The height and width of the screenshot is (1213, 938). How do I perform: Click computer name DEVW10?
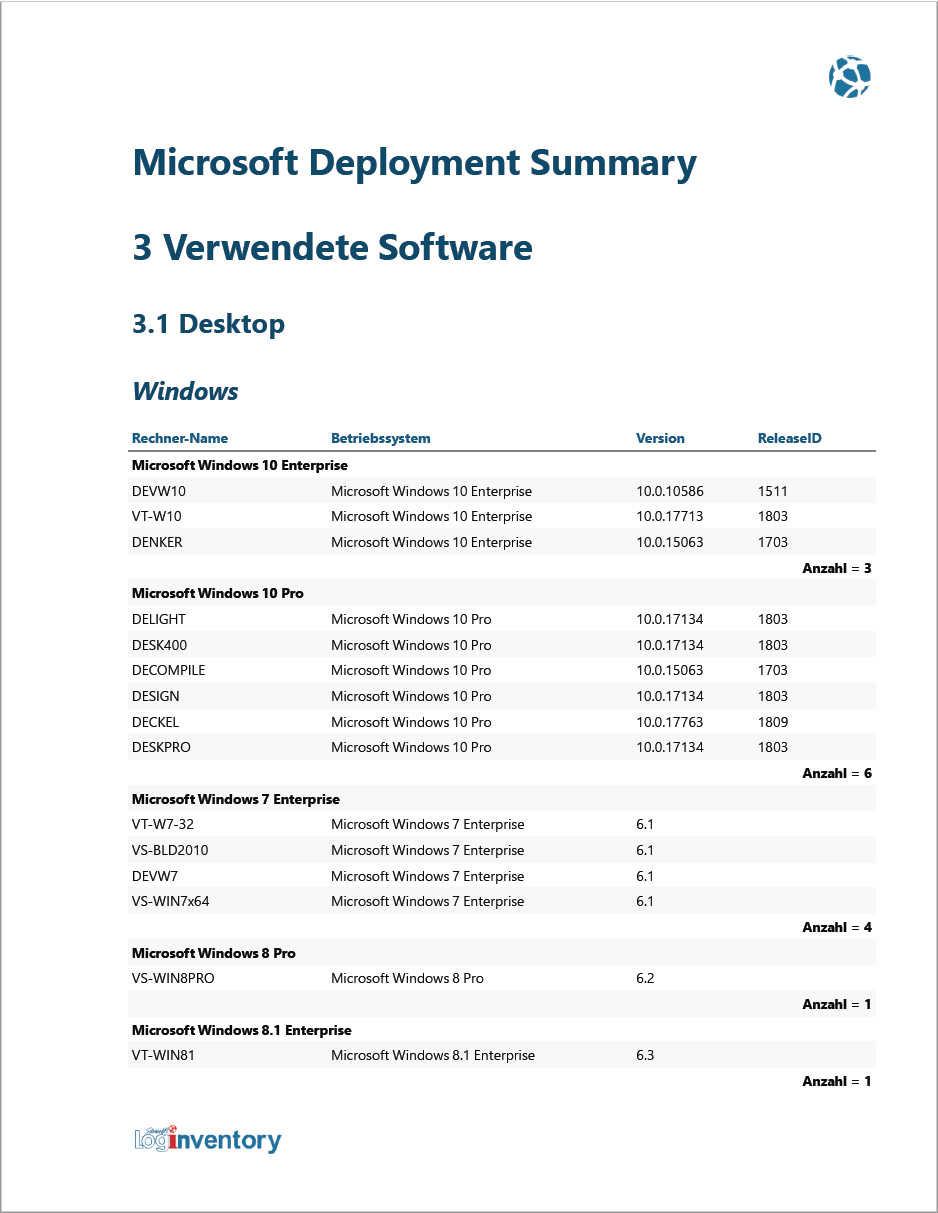tap(159, 491)
